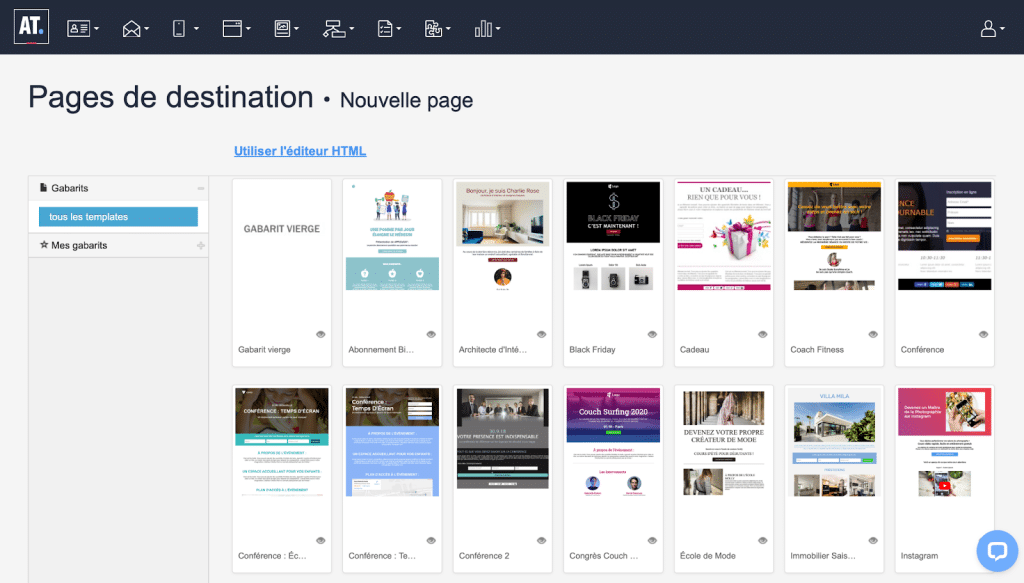Open the workflow diagram automation menu
Image resolution: width=1024 pixels, height=583 pixels.
click(338, 29)
